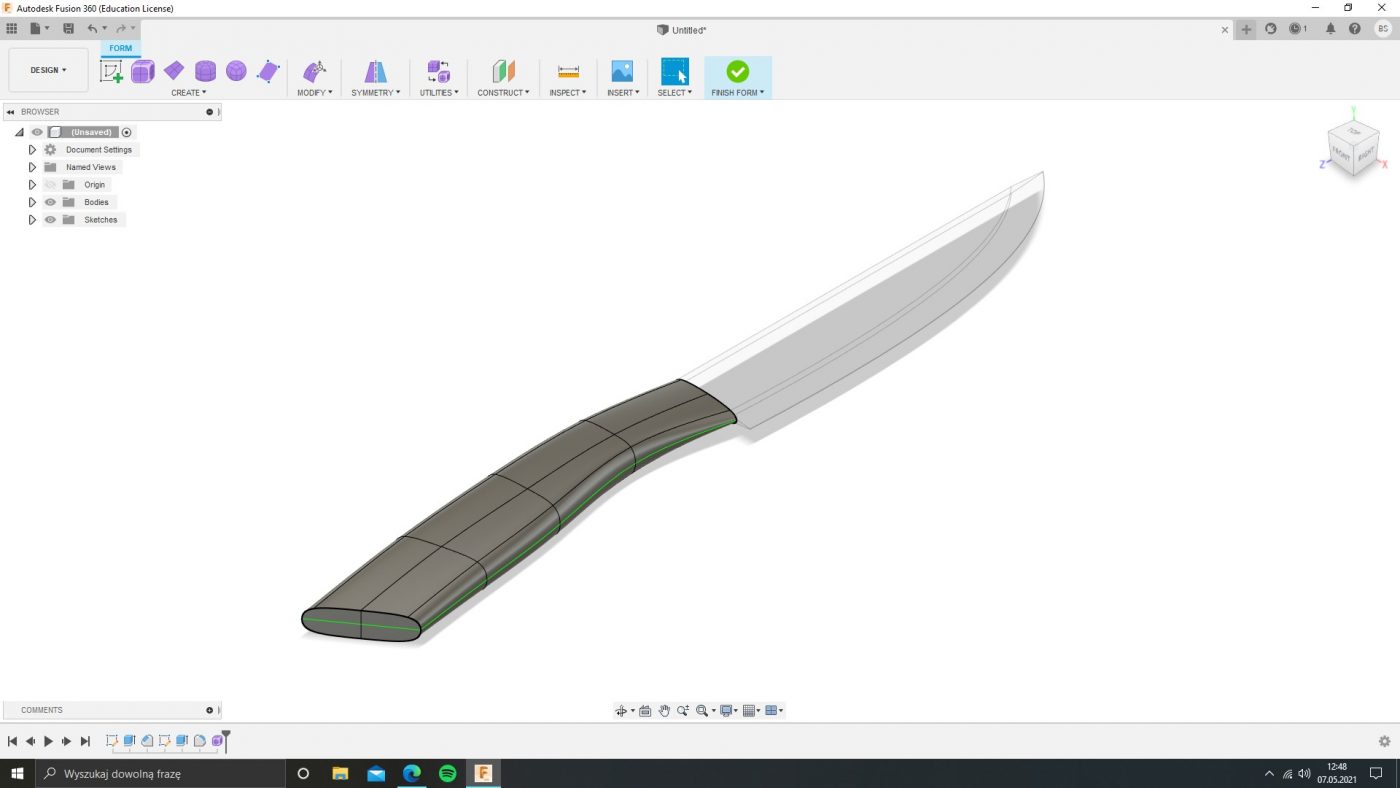Toggle the Sketches folder eye icon
The height and width of the screenshot is (788, 1400).
pyautogui.click(x=50, y=220)
